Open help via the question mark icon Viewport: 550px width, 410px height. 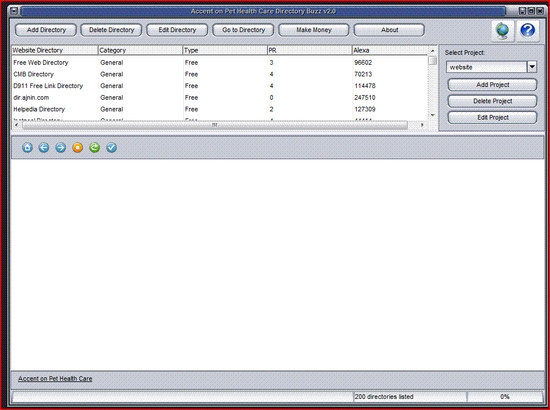click(528, 31)
